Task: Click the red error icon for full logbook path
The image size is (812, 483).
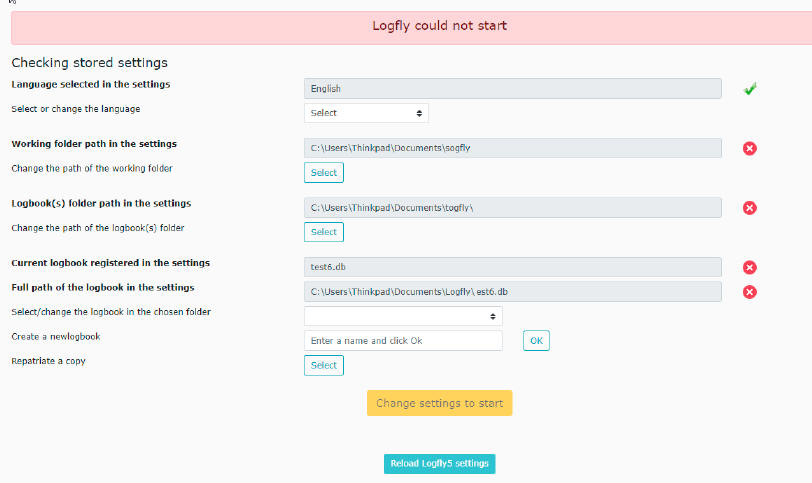Action: (749, 292)
